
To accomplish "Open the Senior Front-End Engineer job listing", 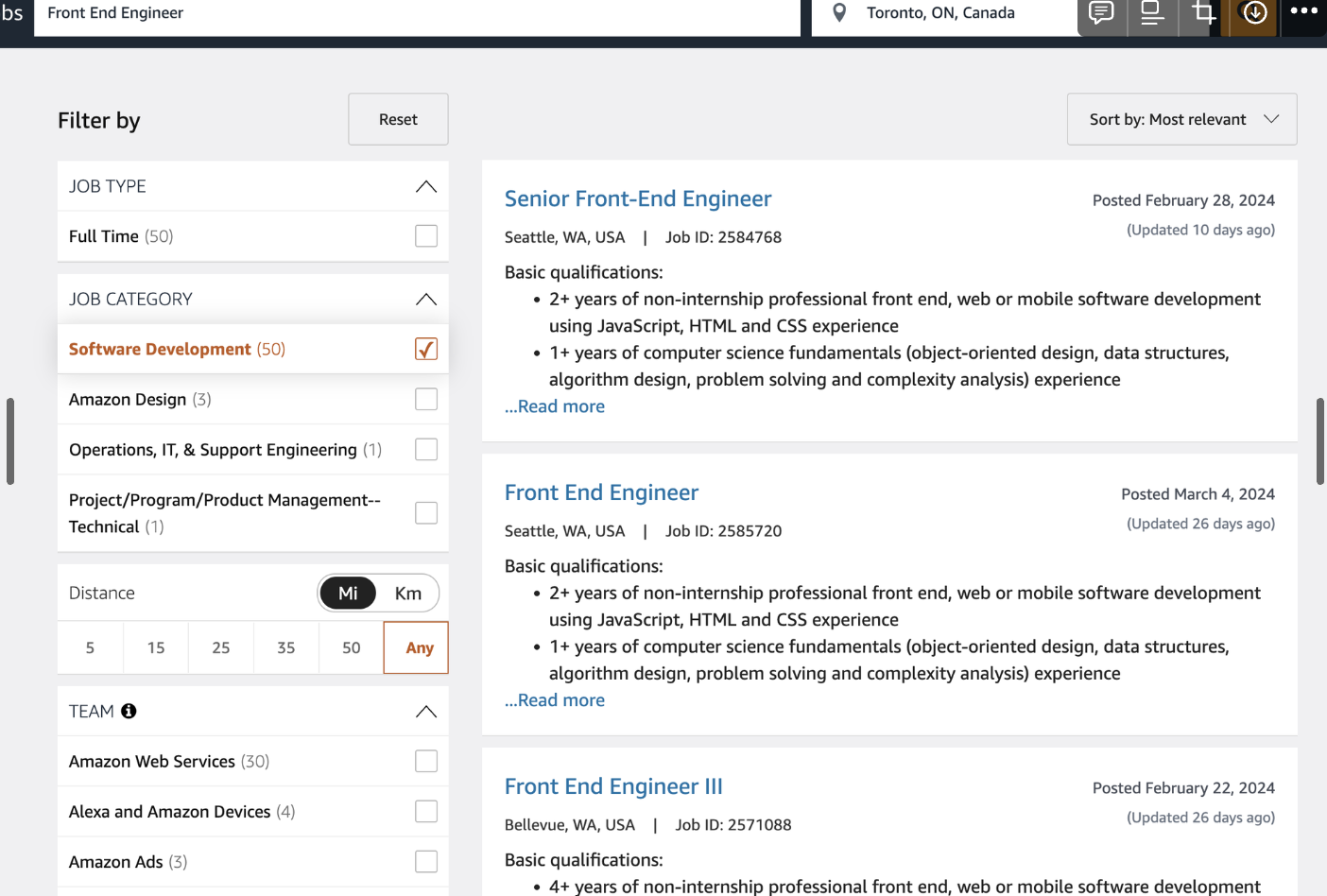I will click(638, 198).
